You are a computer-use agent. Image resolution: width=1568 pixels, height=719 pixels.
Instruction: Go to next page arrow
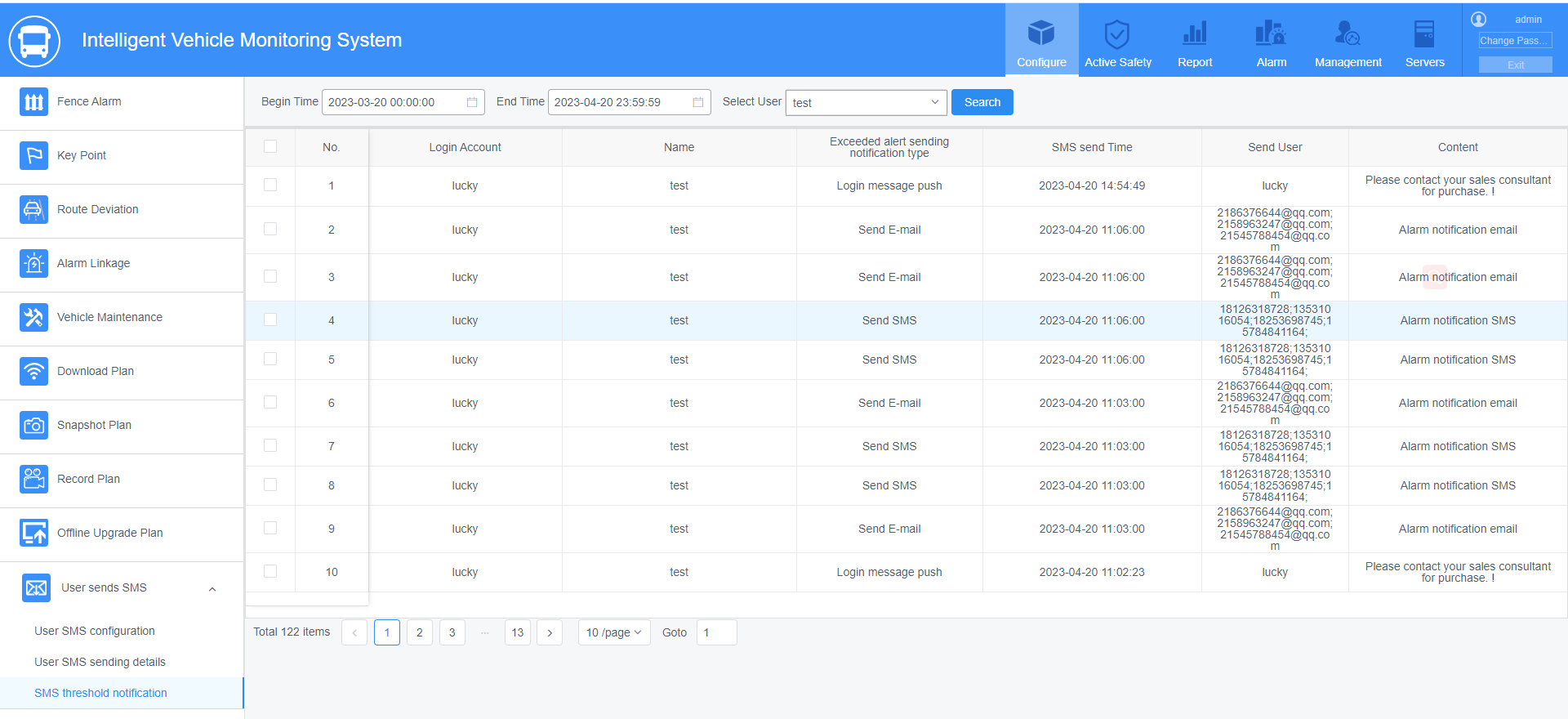pos(550,632)
